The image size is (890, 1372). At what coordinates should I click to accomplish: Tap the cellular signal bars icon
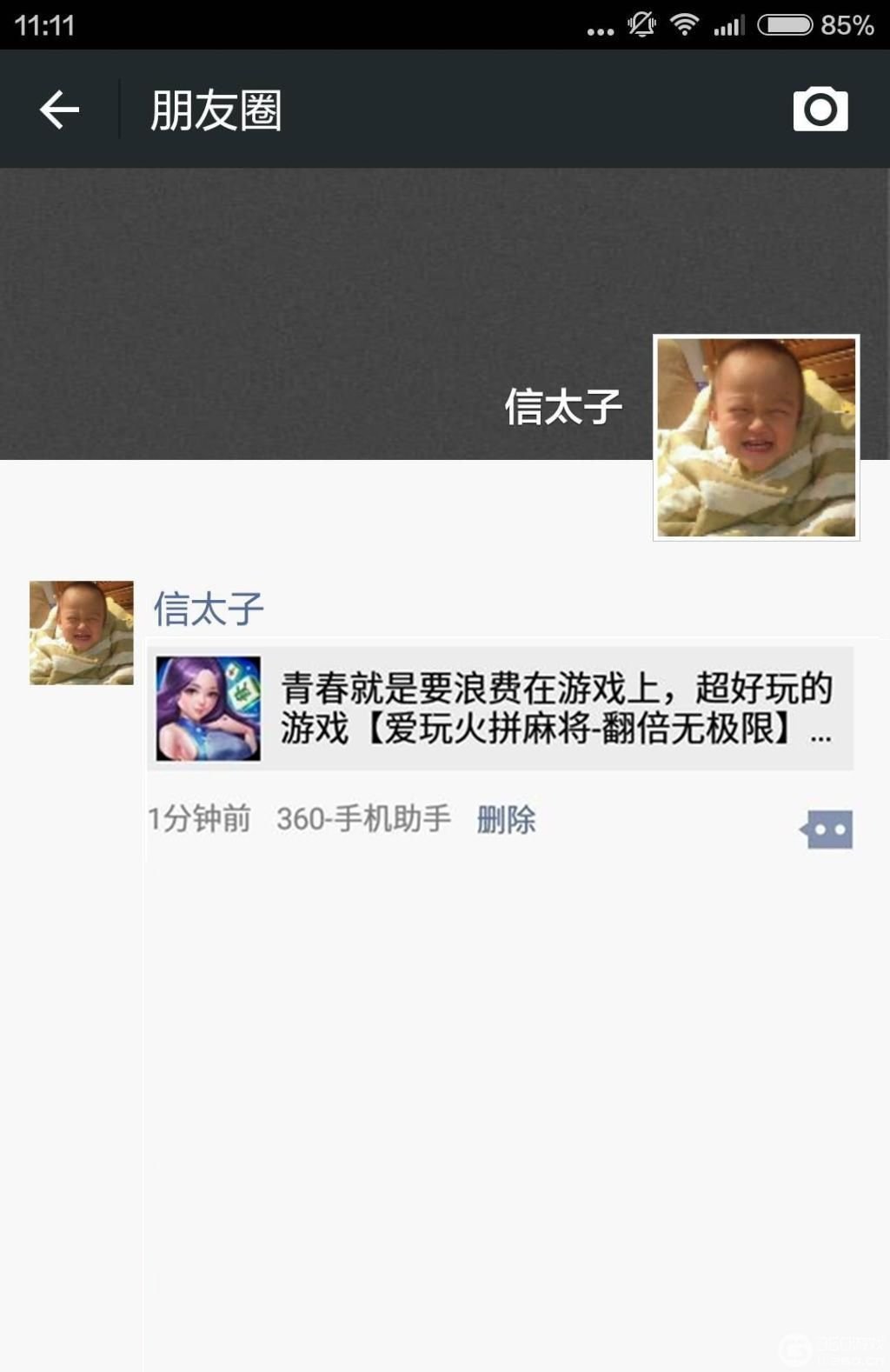729,25
